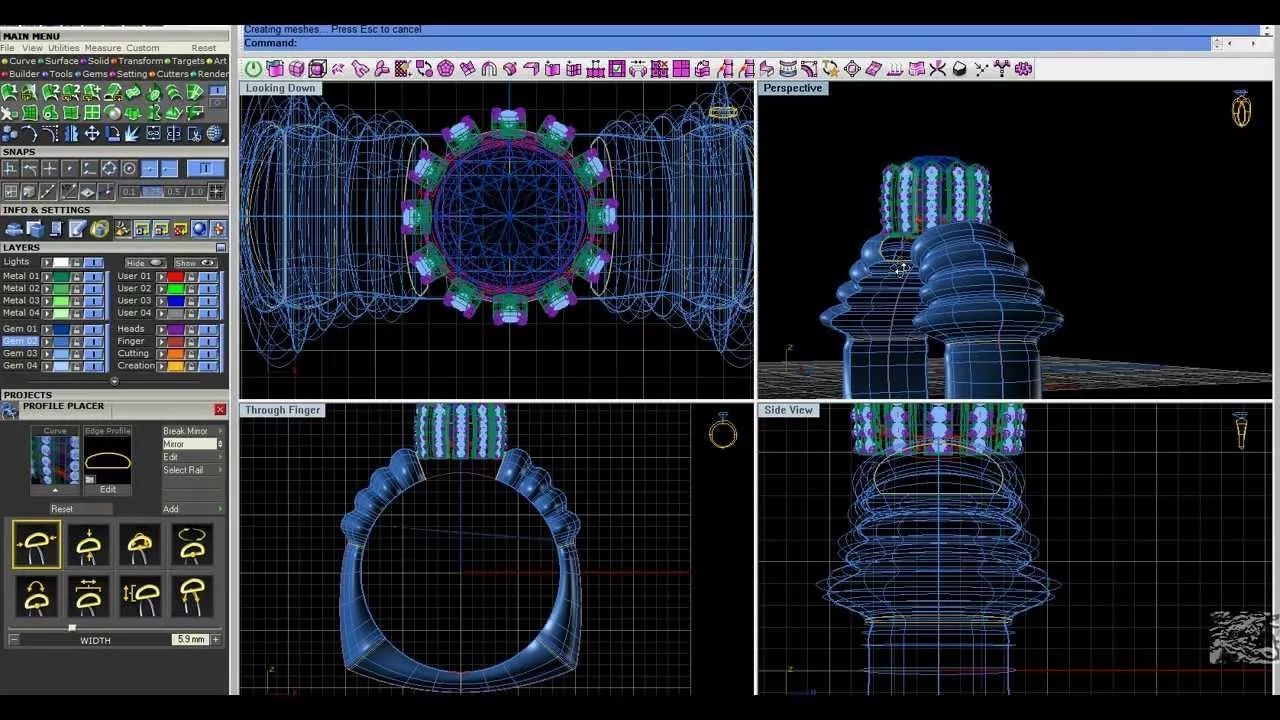This screenshot has width=1280, height=720.
Task: Click the User 01 red color swatch
Action: pyautogui.click(x=175, y=277)
